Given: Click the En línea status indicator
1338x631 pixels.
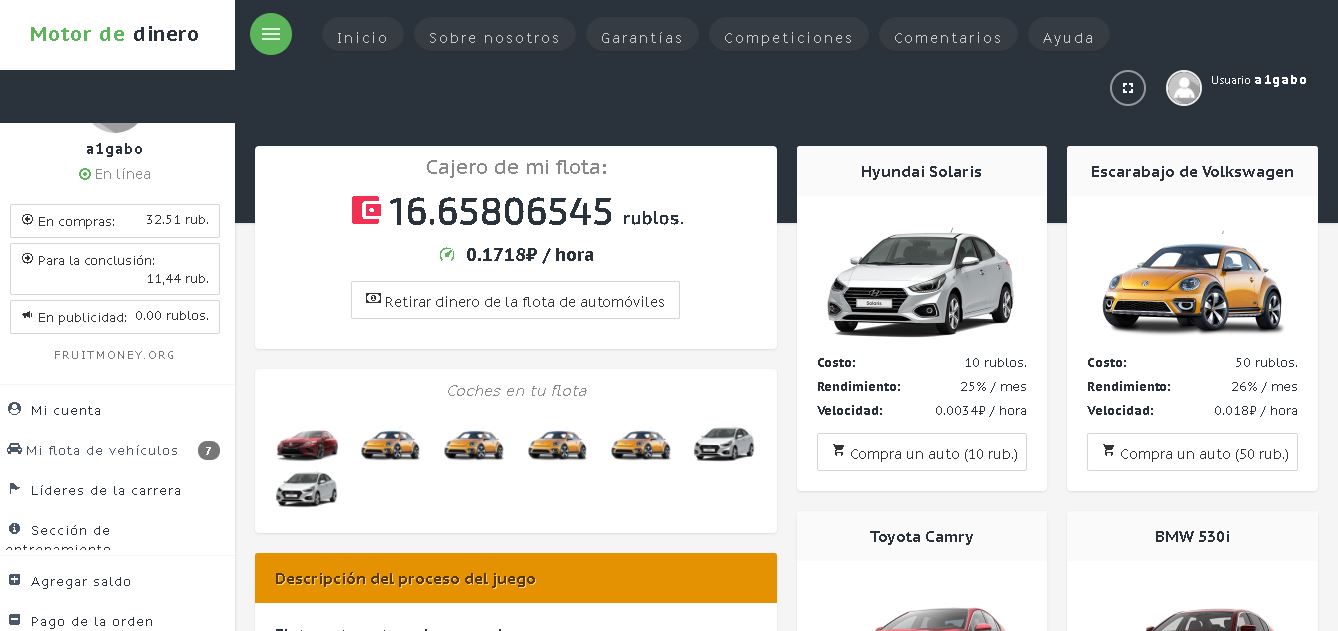Looking at the screenshot, I should 85,174.
